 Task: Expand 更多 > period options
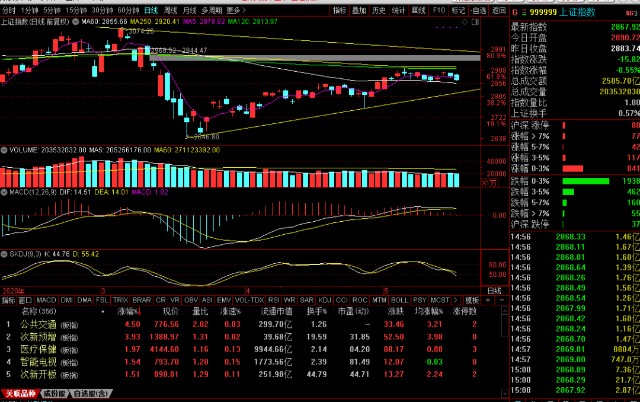[x=236, y=10]
